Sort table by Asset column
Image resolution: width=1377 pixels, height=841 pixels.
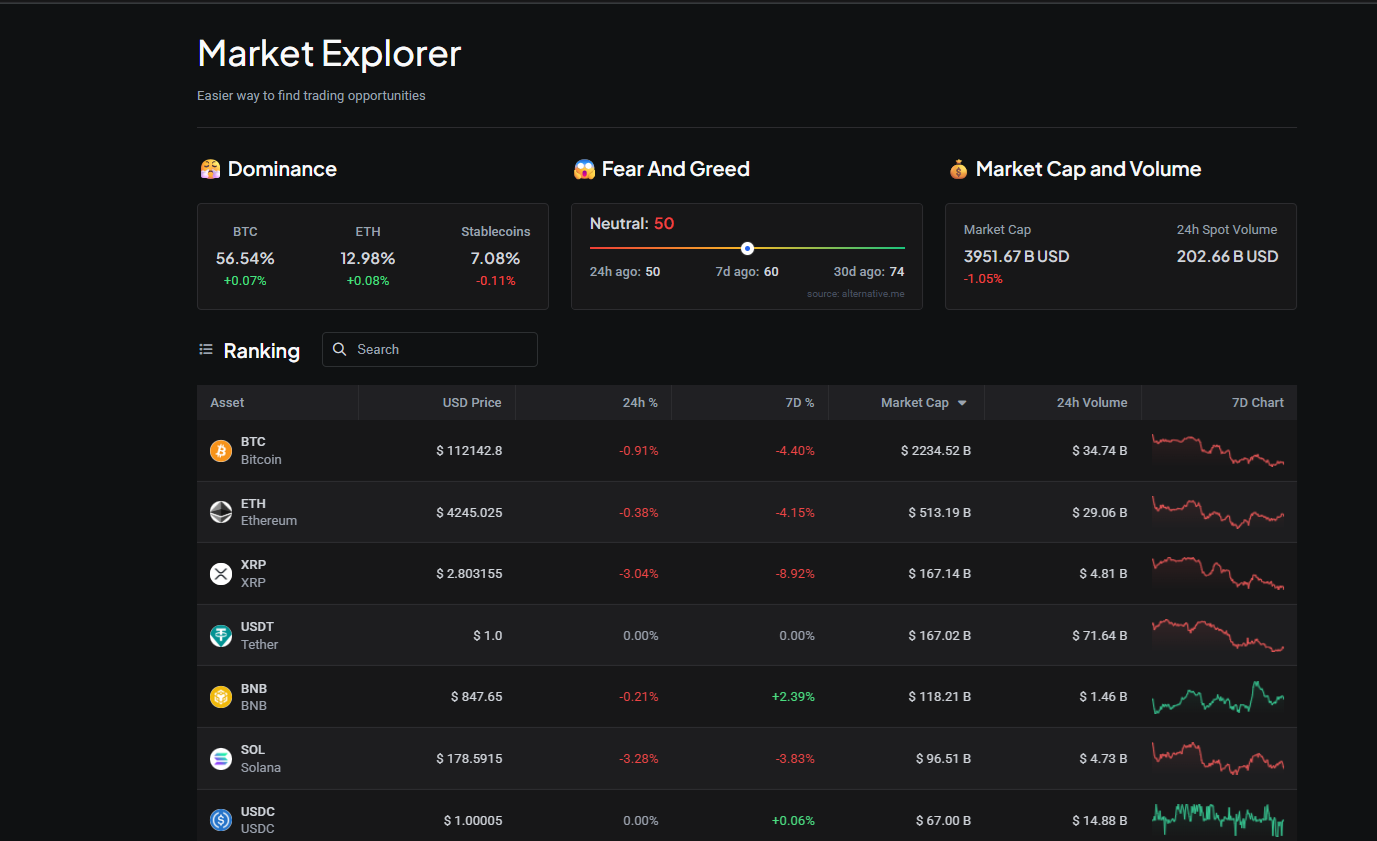[x=278, y=402]
